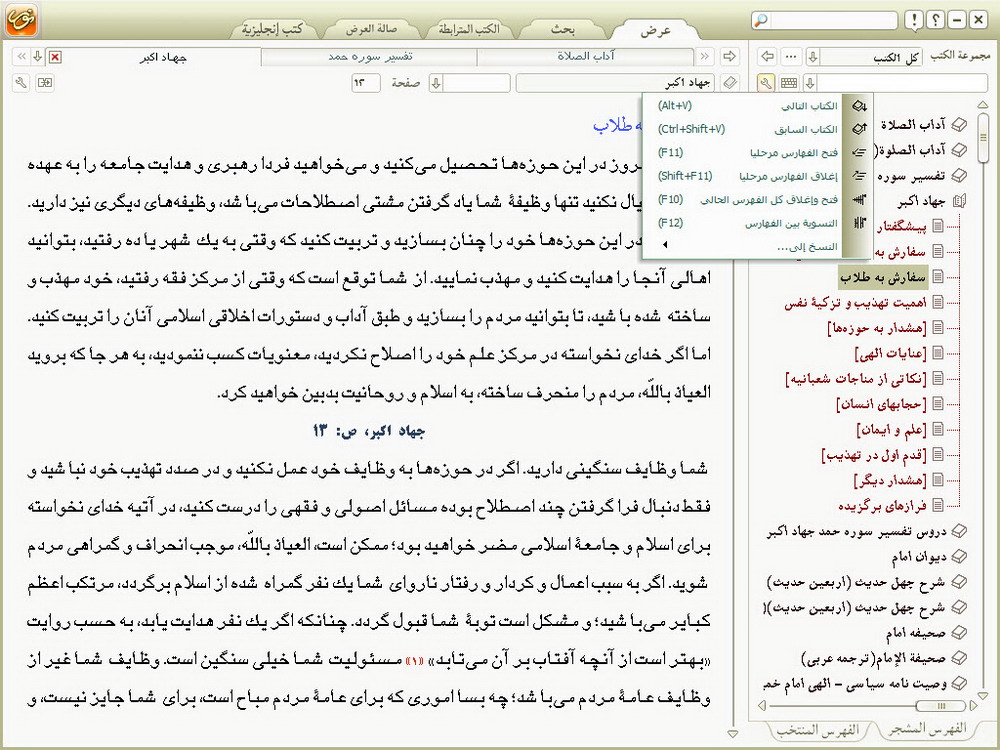Click the top search box with magnifier
Image resolution: width=1000 pixels, height=750 pixels.
(x=825, y=20)
